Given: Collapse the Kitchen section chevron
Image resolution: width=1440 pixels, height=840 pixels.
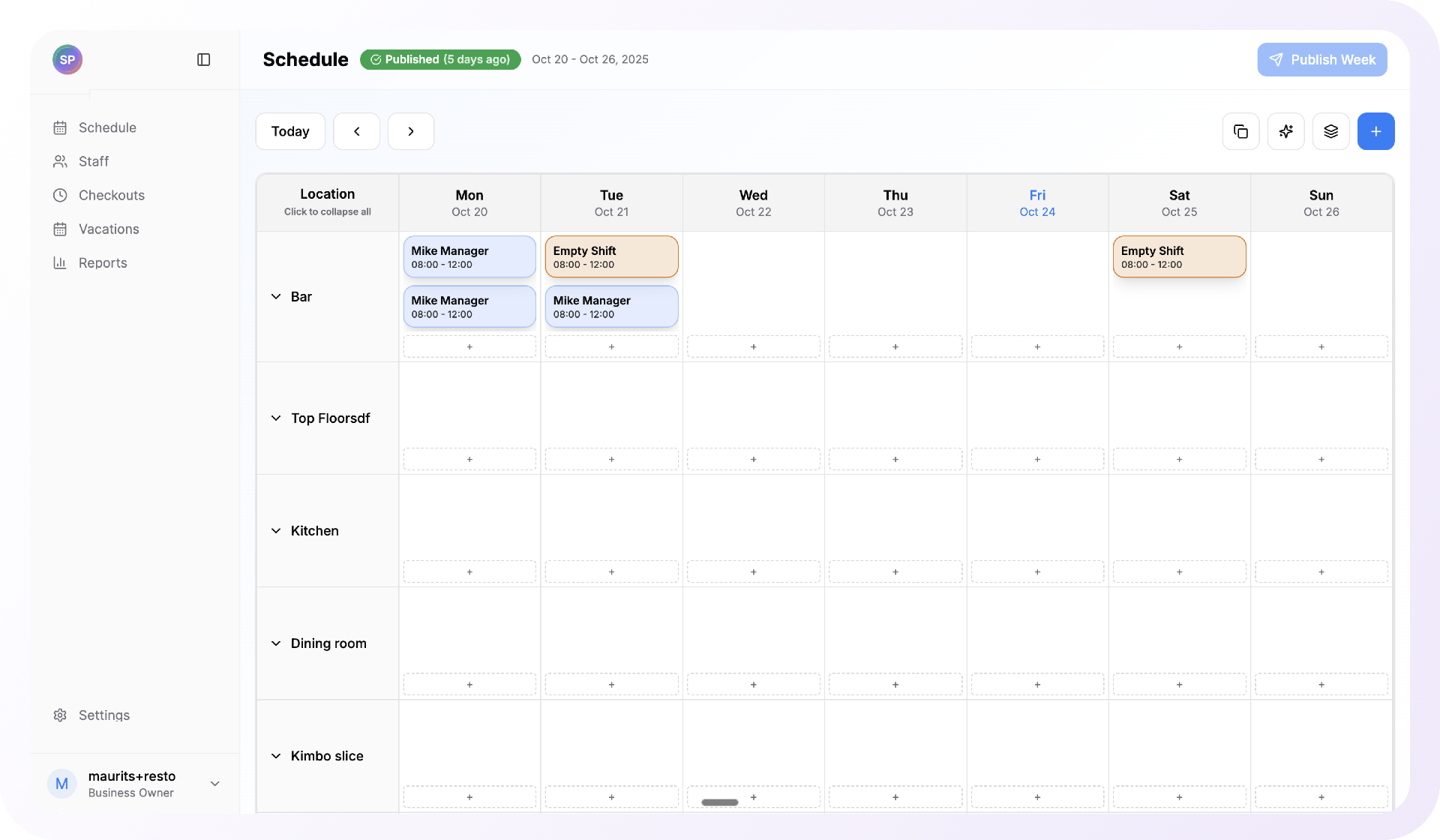Looking at the screenshot, I should click(276, 530).
